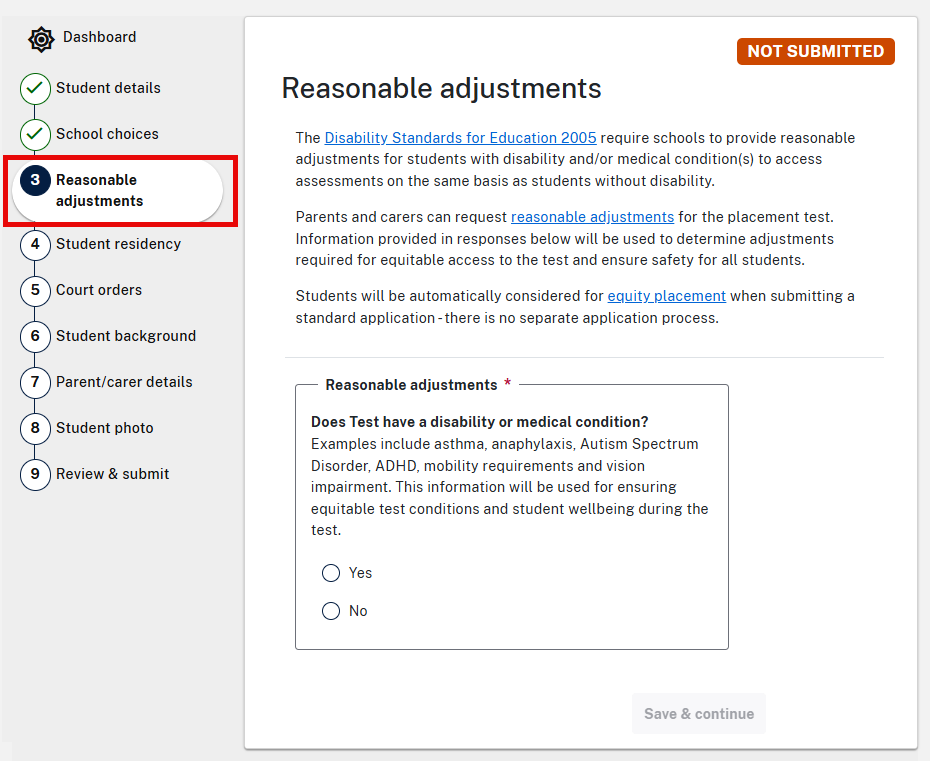Select the No radio button
The image size is (930, 761).
click(x=331, y=611)
